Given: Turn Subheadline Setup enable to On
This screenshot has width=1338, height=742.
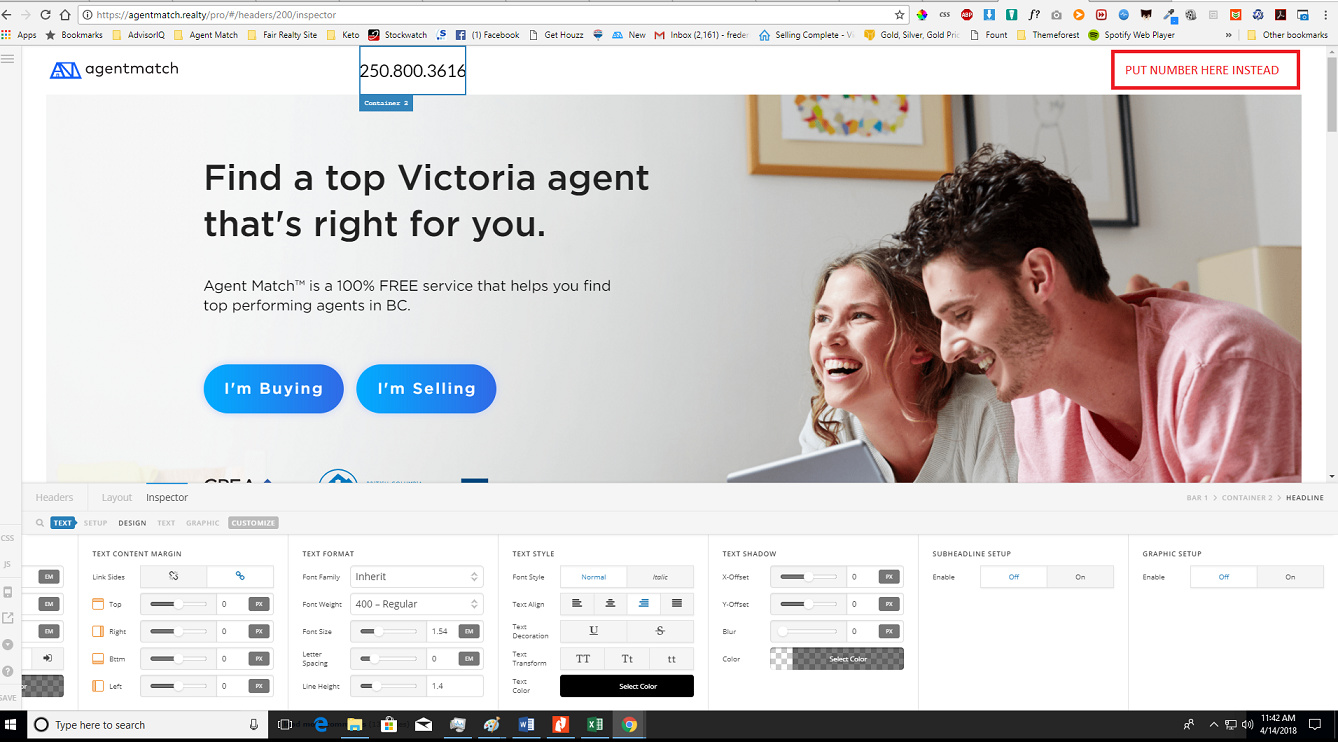Looking at the screenshot, I should (x=1080, y=577).
